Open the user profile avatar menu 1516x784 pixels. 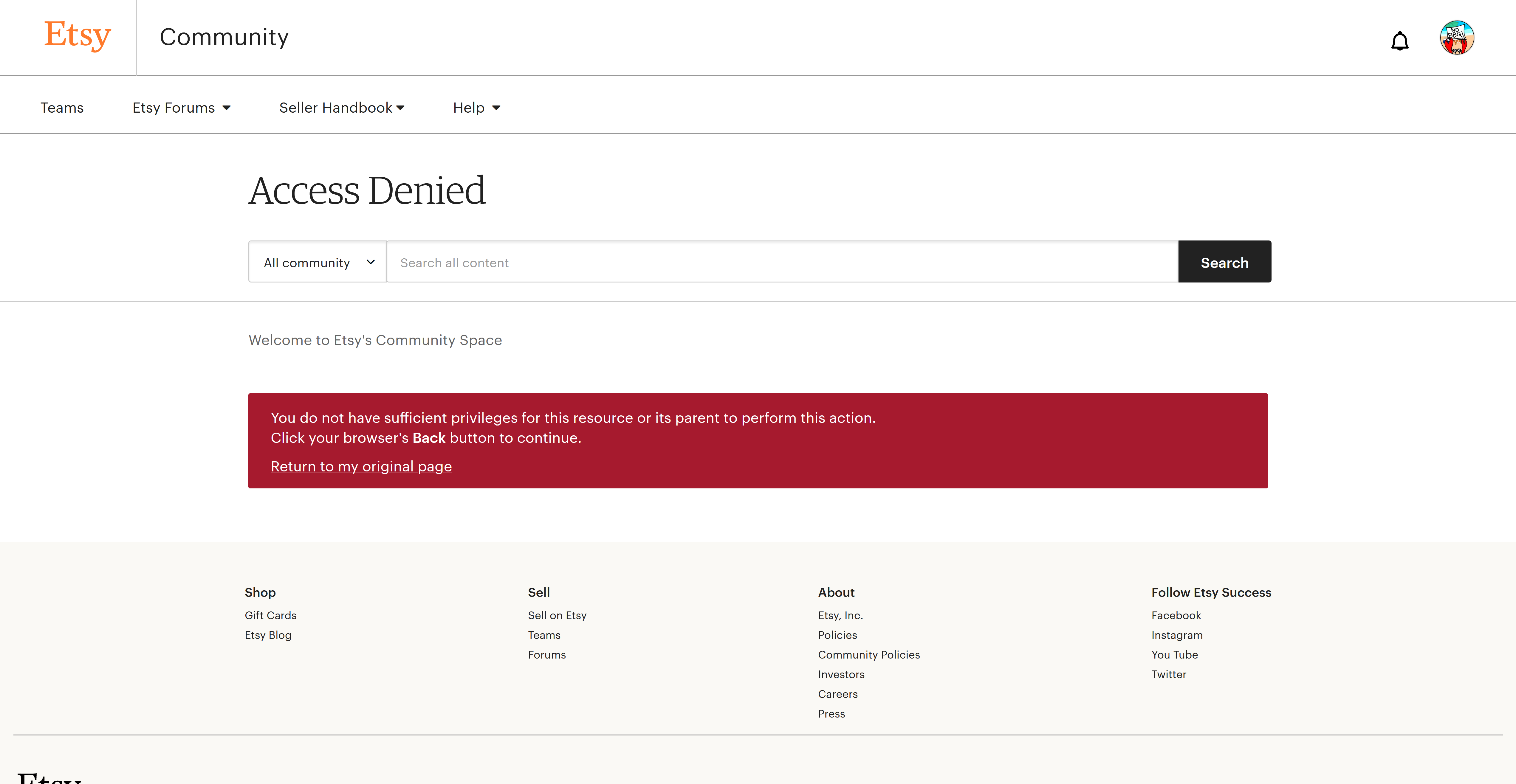[x=1457, y=38]
